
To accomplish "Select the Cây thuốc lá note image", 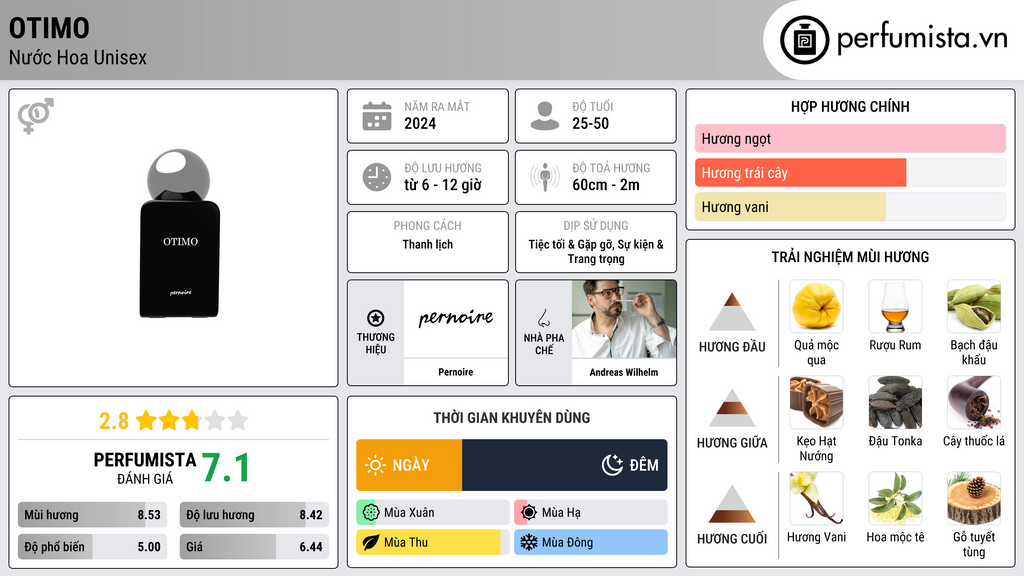I will coord(974,402).
